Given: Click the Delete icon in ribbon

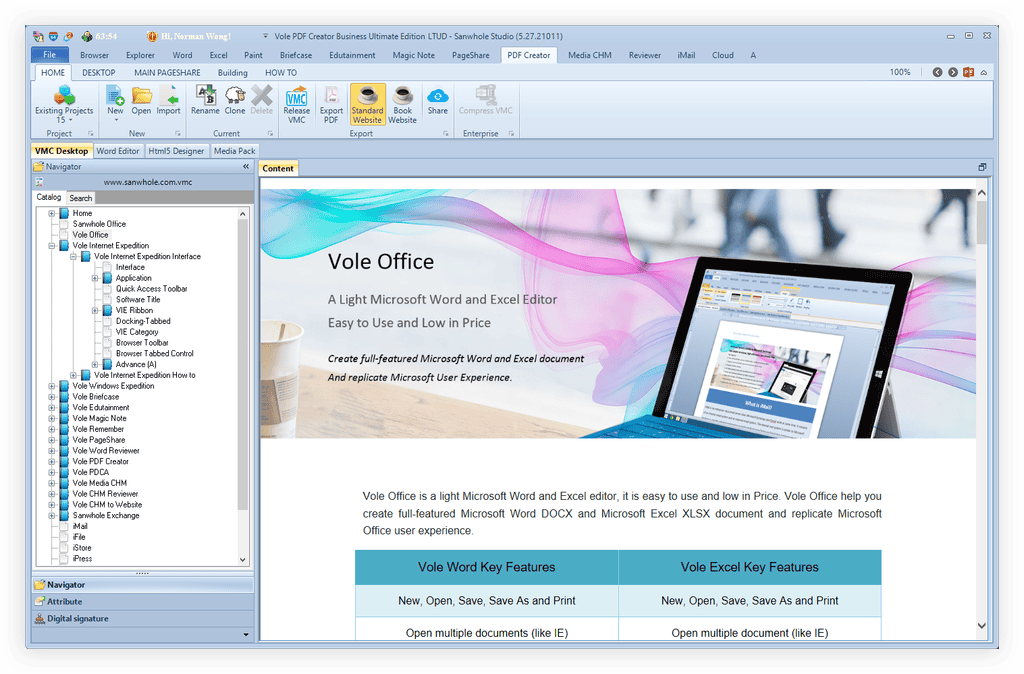Looking at the screenshot, I should point(262,95).
